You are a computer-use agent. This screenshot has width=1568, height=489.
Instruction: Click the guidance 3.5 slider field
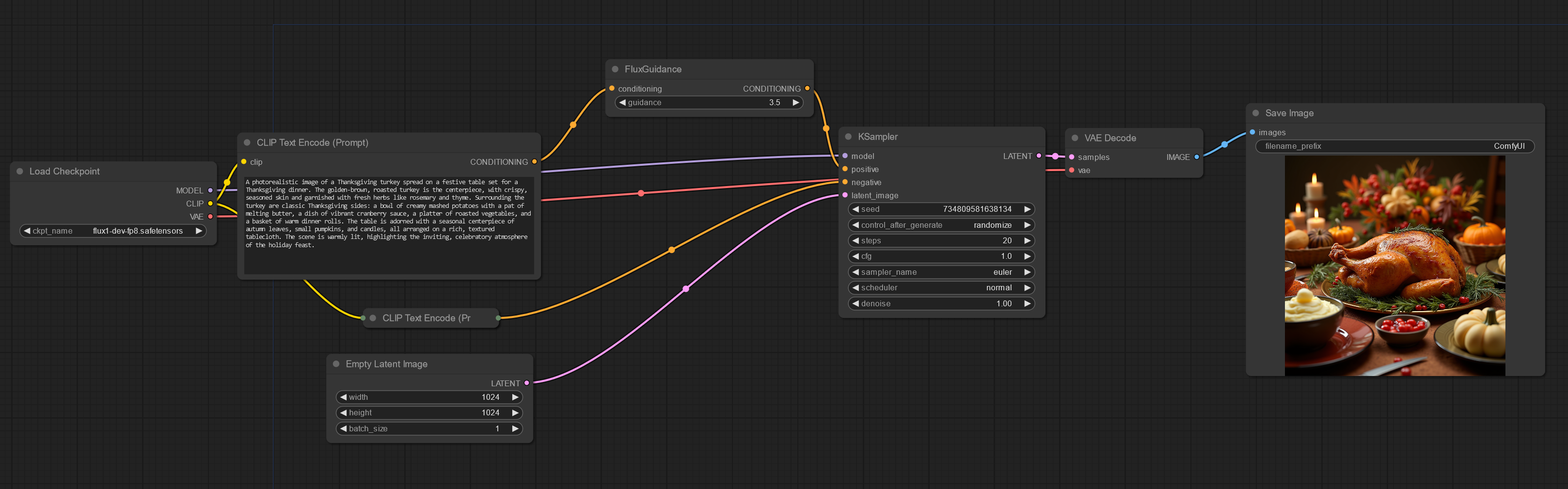coord(709,102)
